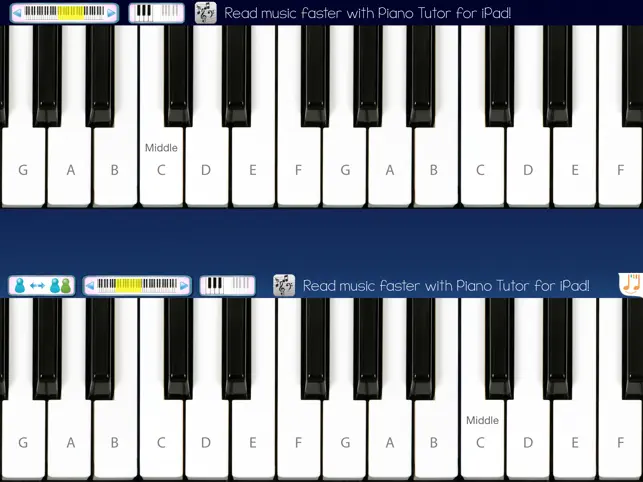
Task: Play black key between D and E above Middle C, top keyboard
Action: pyautogui.click(x=236, y=76)
